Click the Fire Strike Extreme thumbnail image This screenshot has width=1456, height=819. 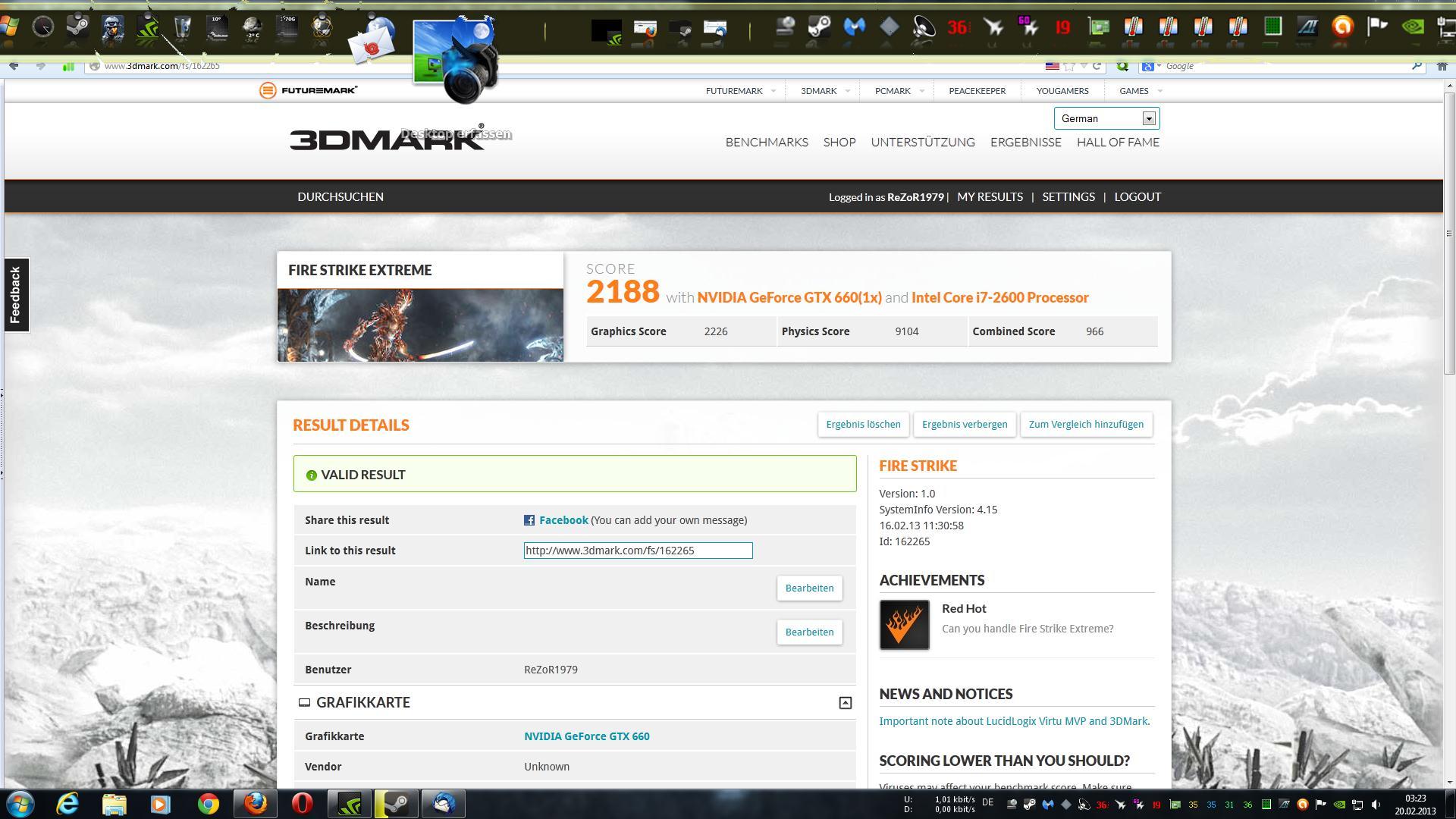[x=420, y=325]
